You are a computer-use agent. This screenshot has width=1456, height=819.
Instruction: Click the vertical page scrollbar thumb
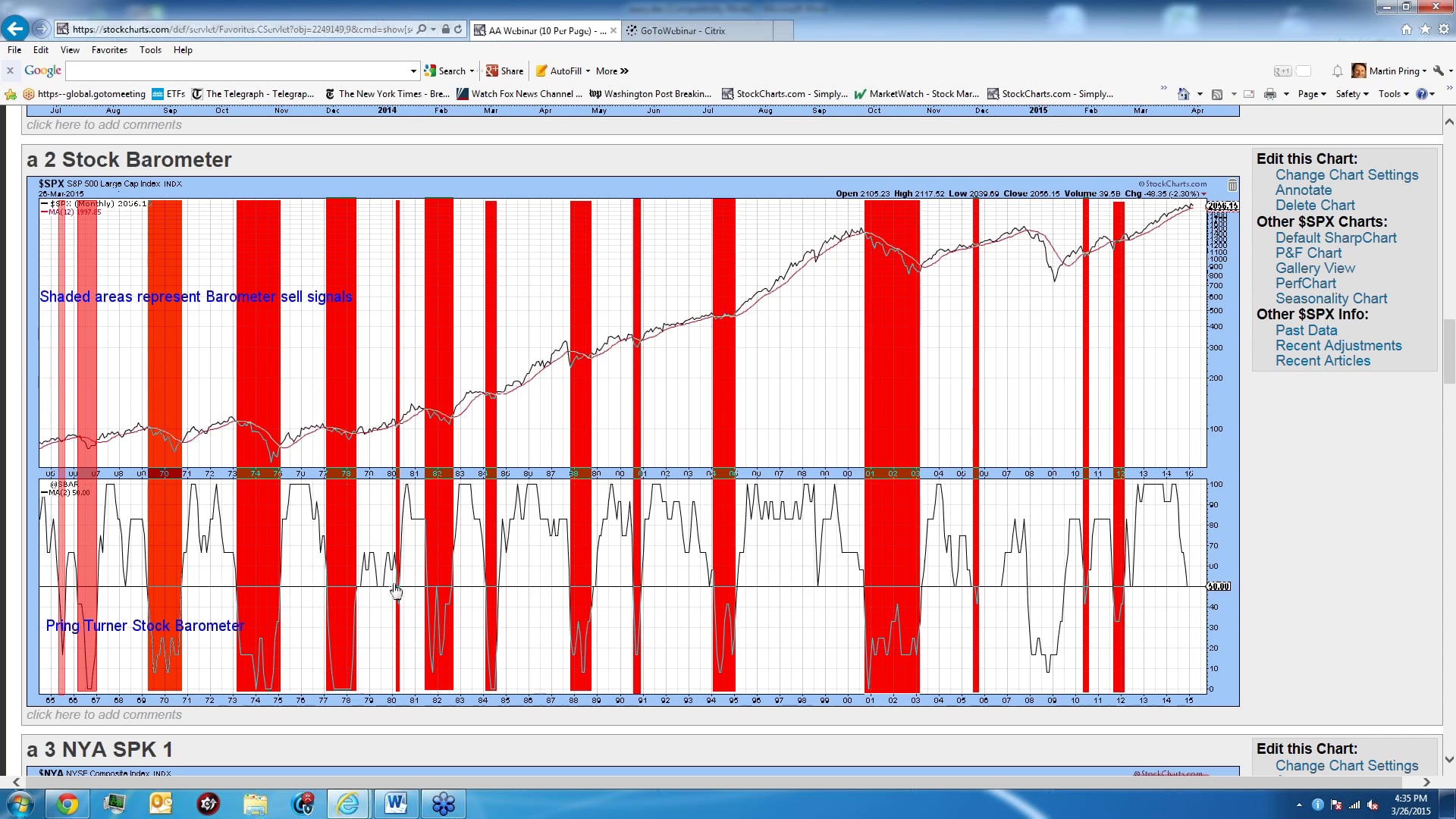[1448, 353]
